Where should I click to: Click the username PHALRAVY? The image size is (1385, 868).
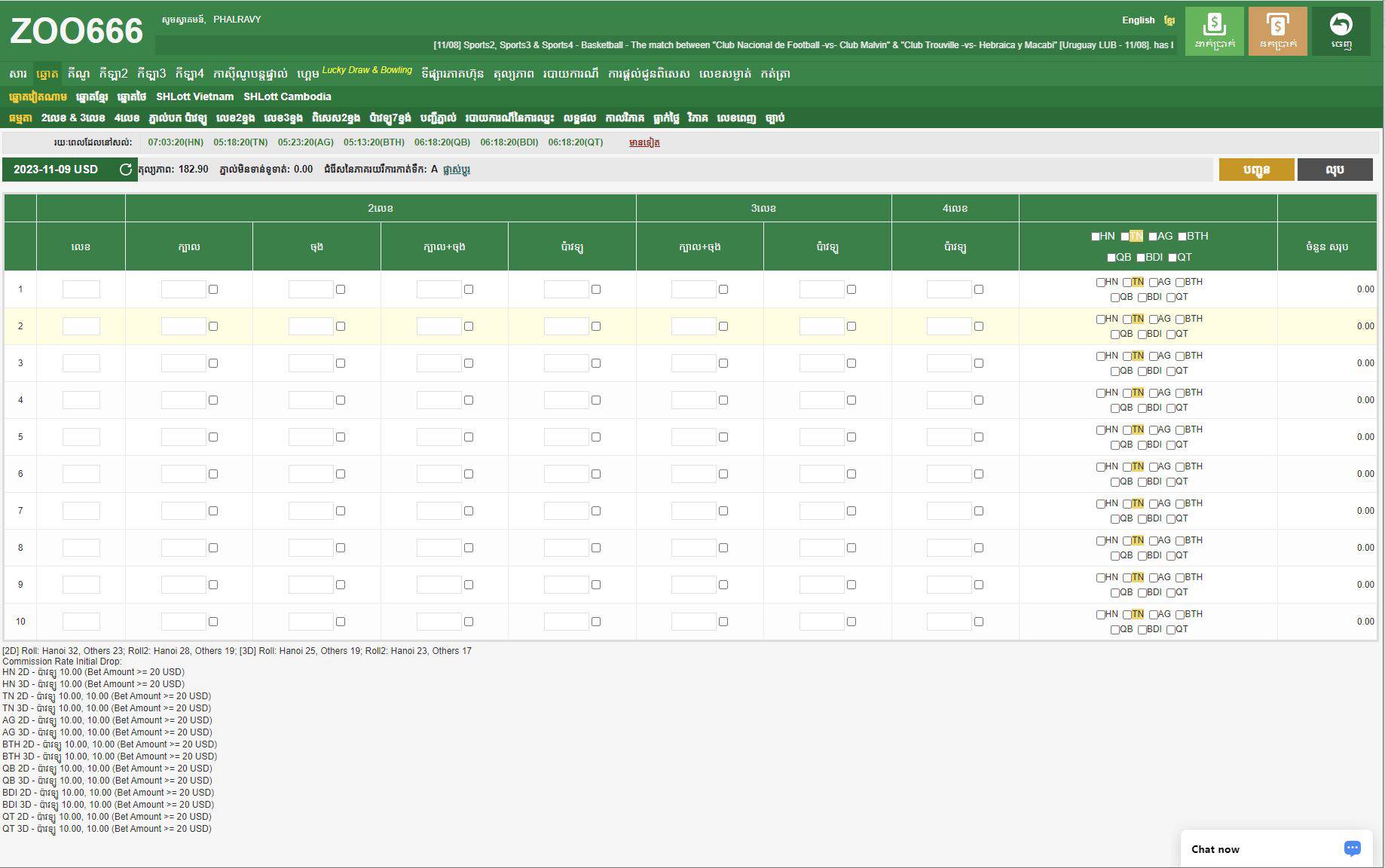pos(237,20)
